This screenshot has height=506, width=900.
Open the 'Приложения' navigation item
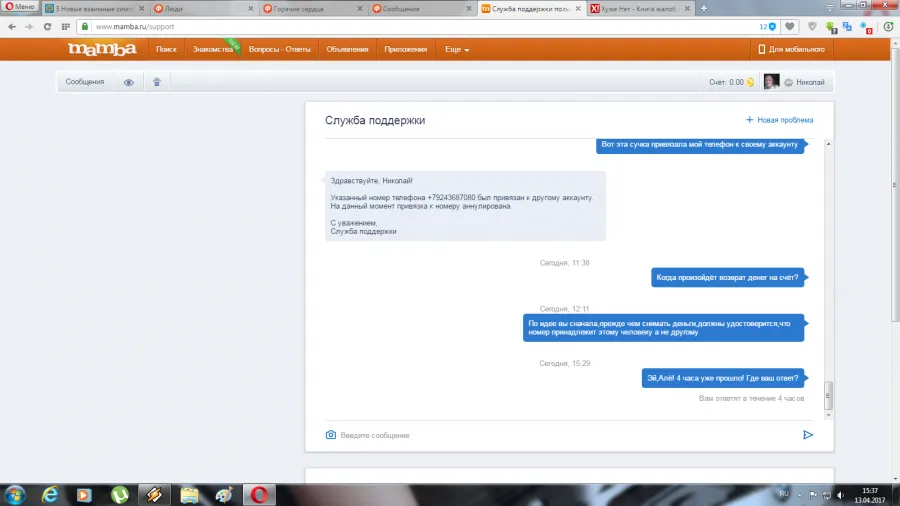[x=405, y=49]
